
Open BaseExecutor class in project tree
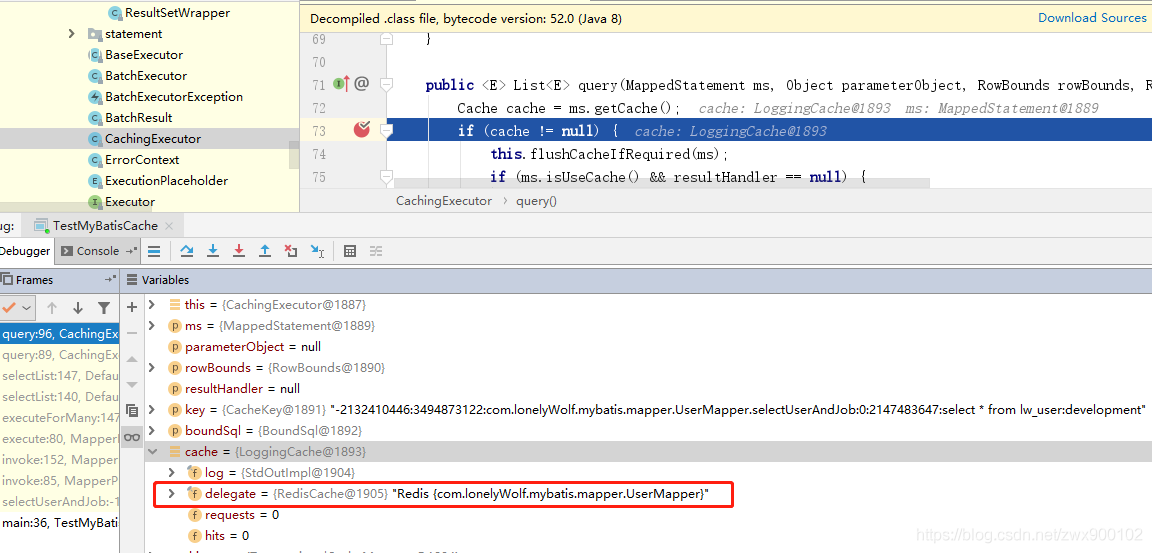(144, 54)
